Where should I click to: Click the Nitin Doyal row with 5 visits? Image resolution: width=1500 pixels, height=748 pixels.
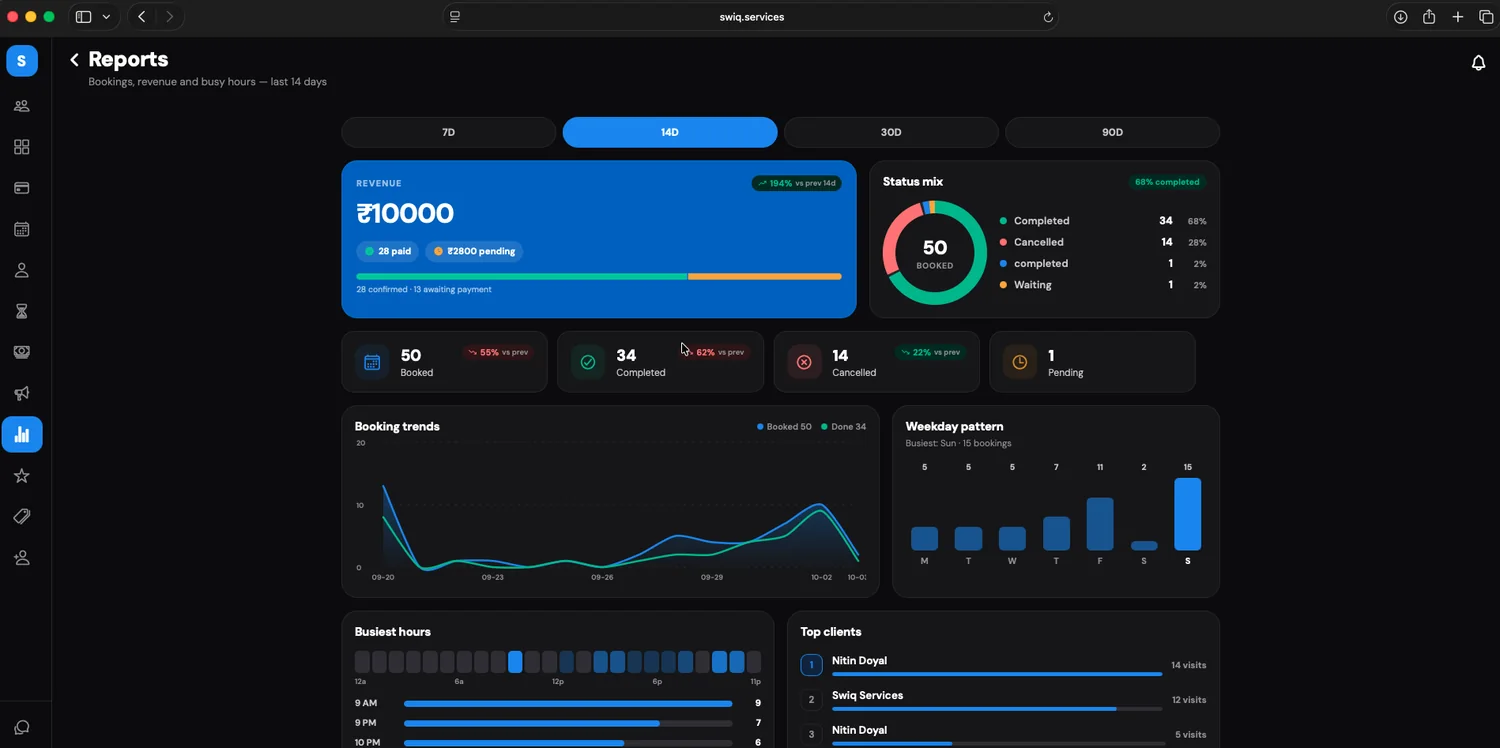click(1004, 734)
